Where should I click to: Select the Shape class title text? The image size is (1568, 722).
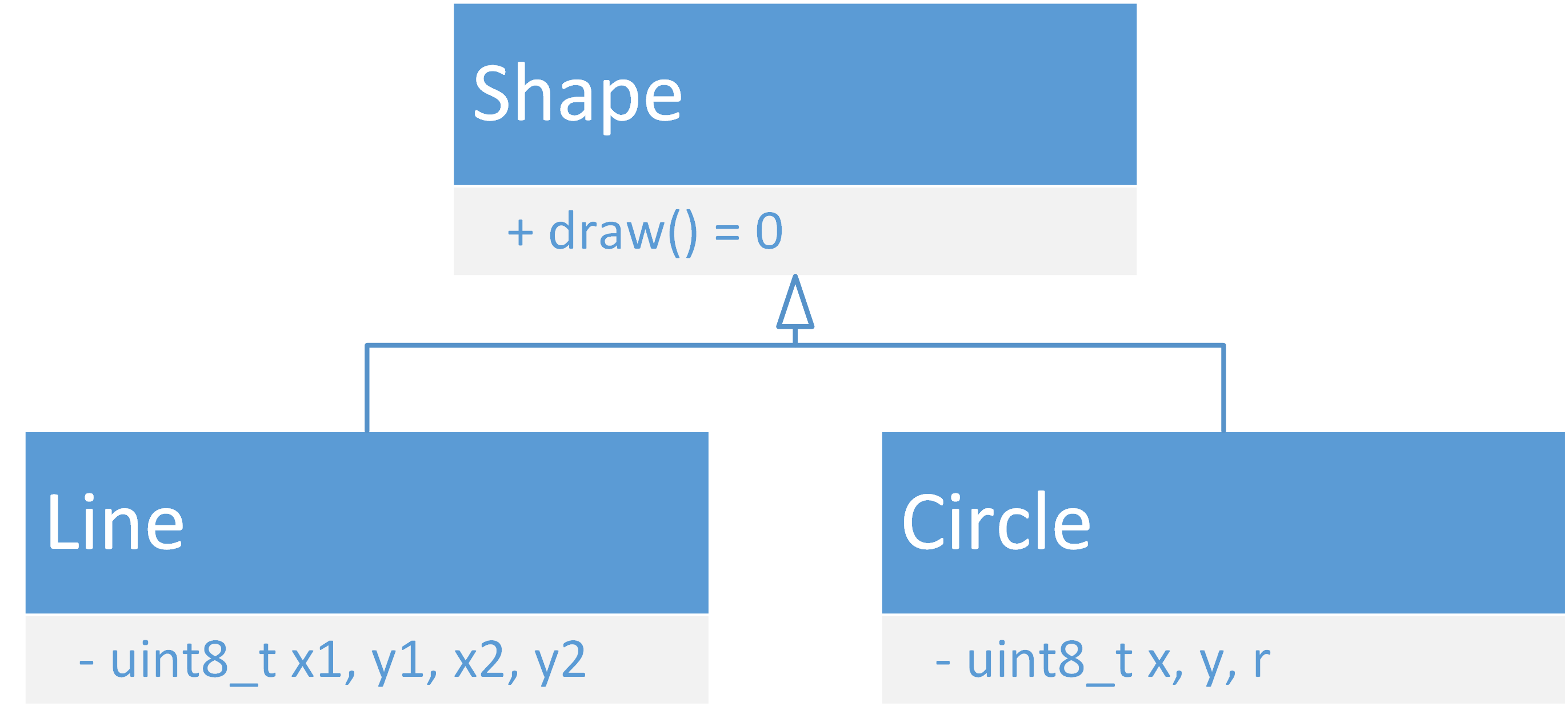tap(577, 95)
